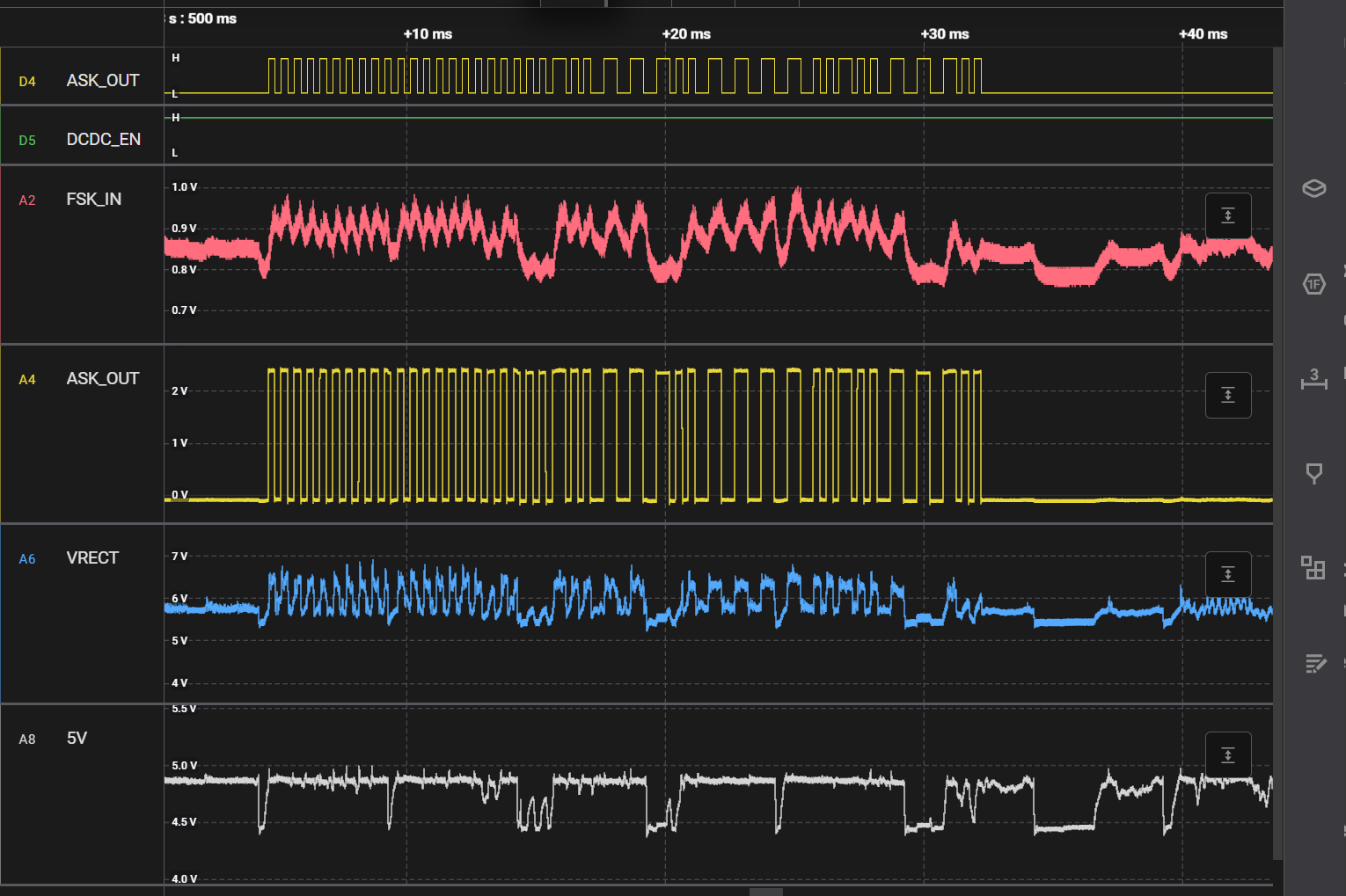Open channel settings for D4 ASK_OUT
The image size is (1346, 896).
(101, 79)
